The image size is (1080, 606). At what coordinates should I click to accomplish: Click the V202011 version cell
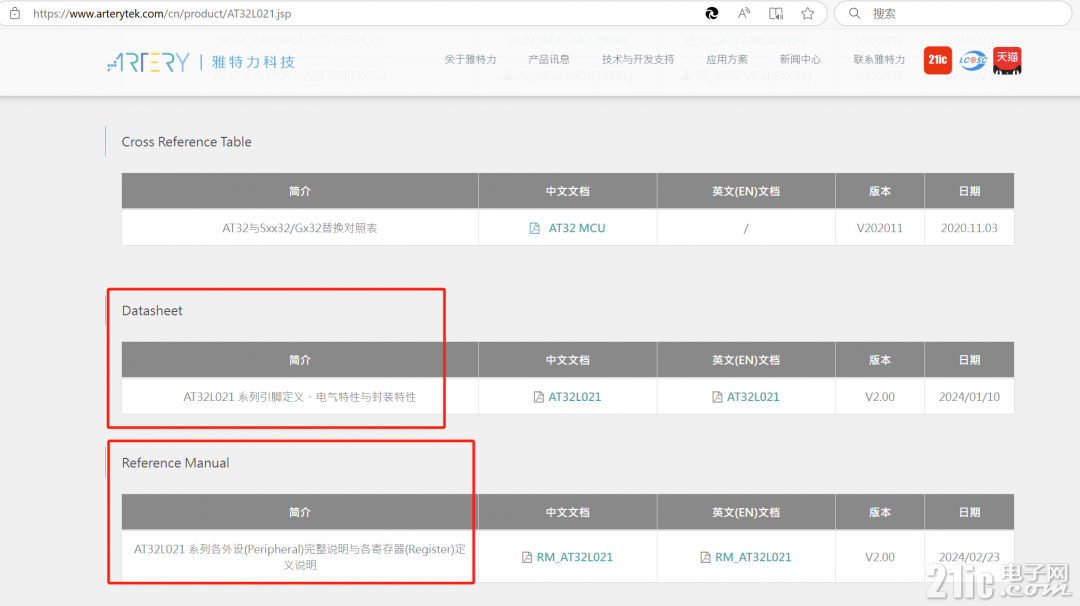tap(880, 228)
